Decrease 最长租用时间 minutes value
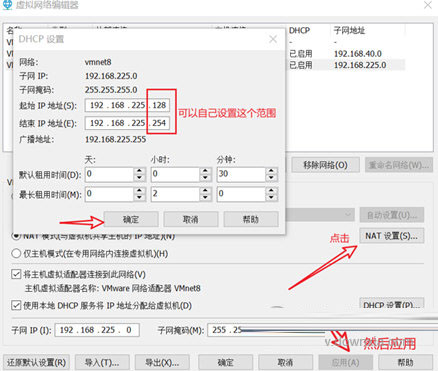 point(271,198)
